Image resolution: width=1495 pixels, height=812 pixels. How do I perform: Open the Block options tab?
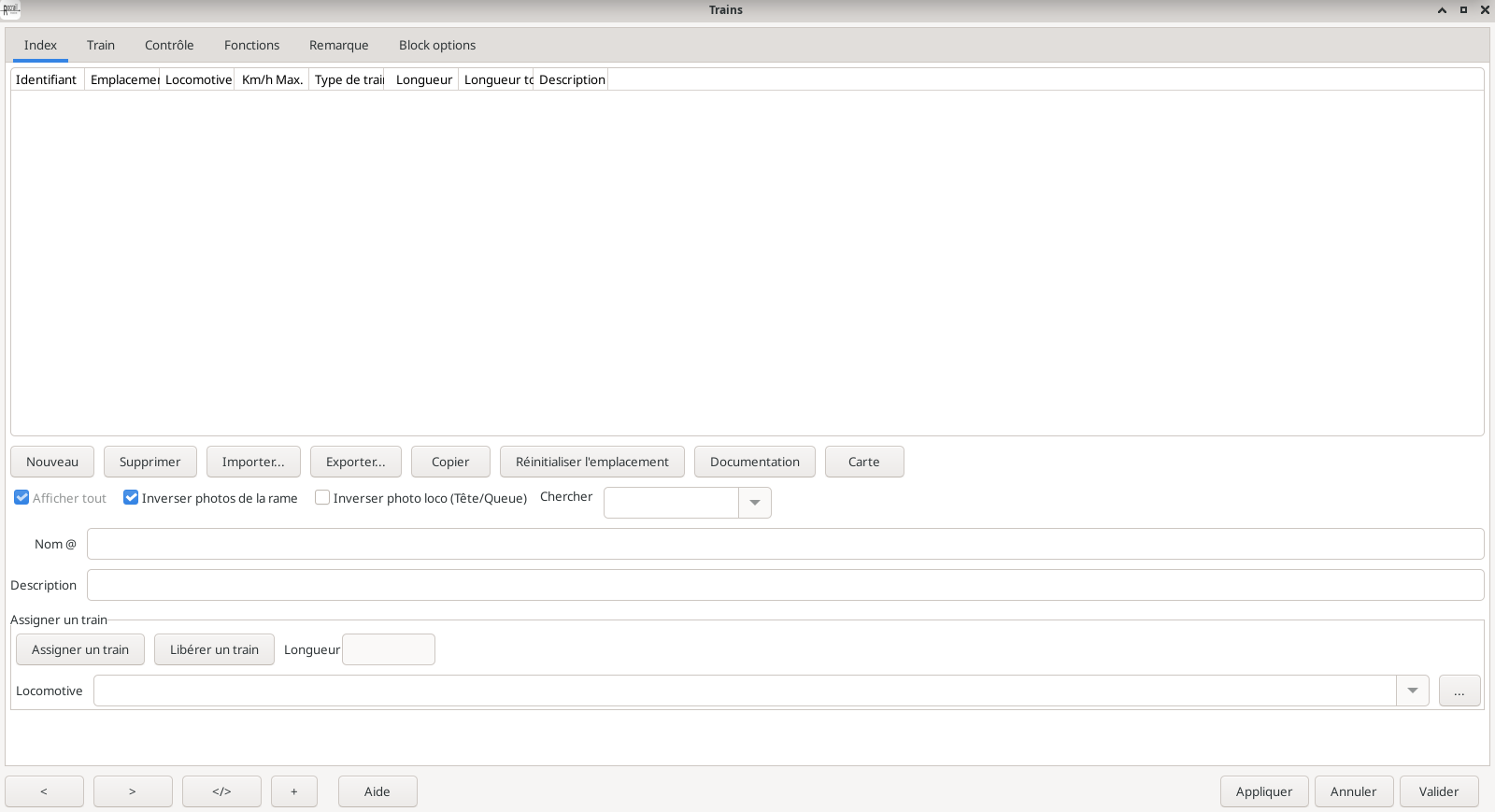coord(436,45)
